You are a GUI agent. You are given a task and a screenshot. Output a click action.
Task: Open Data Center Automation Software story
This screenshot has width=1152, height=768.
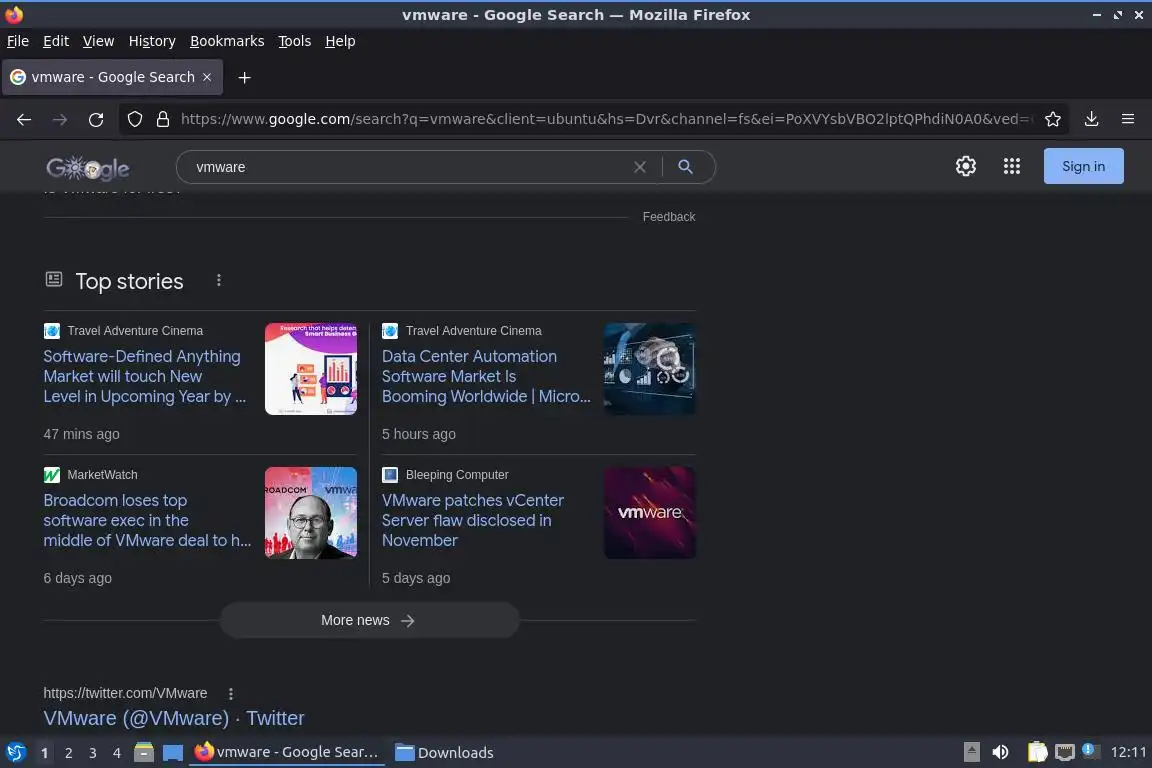486,376
